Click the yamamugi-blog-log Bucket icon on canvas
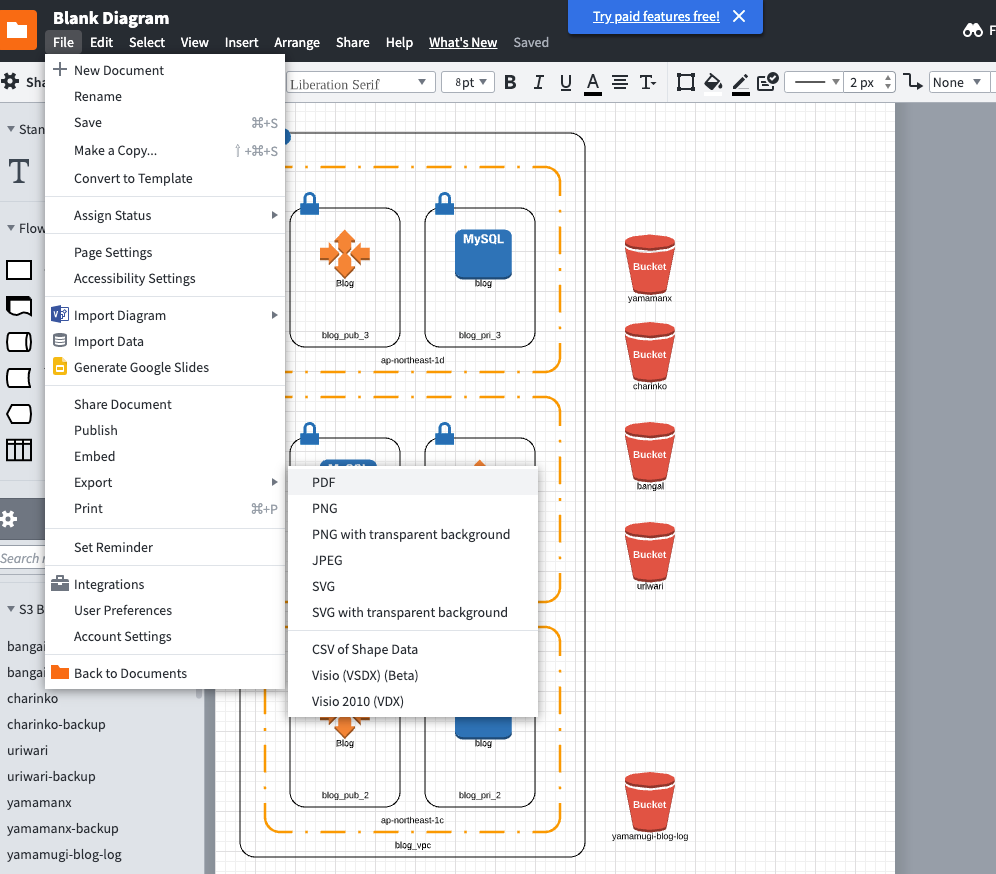 tap(650, 802)
